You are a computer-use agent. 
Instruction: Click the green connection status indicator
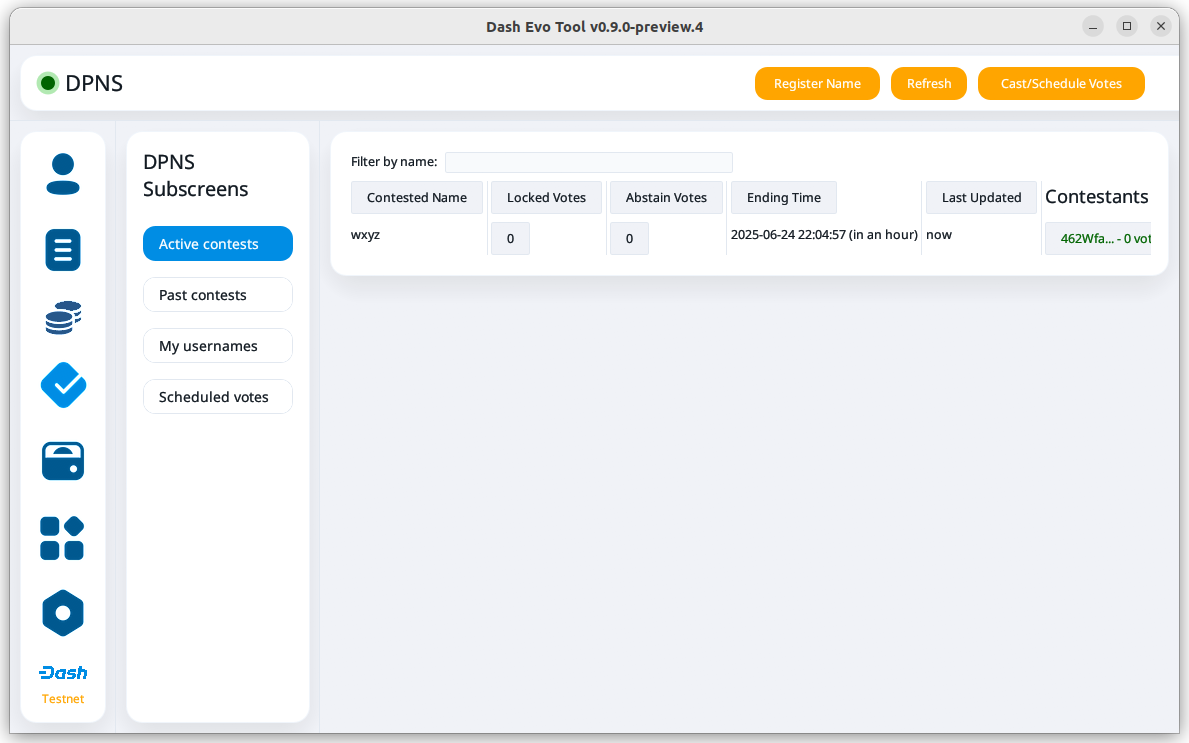tap(47, 83)
